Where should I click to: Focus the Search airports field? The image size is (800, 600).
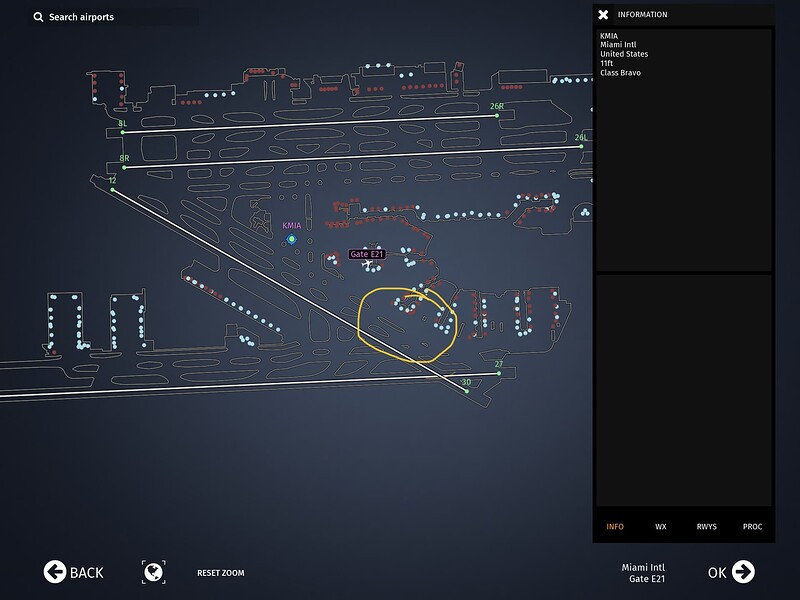[115, 17]
